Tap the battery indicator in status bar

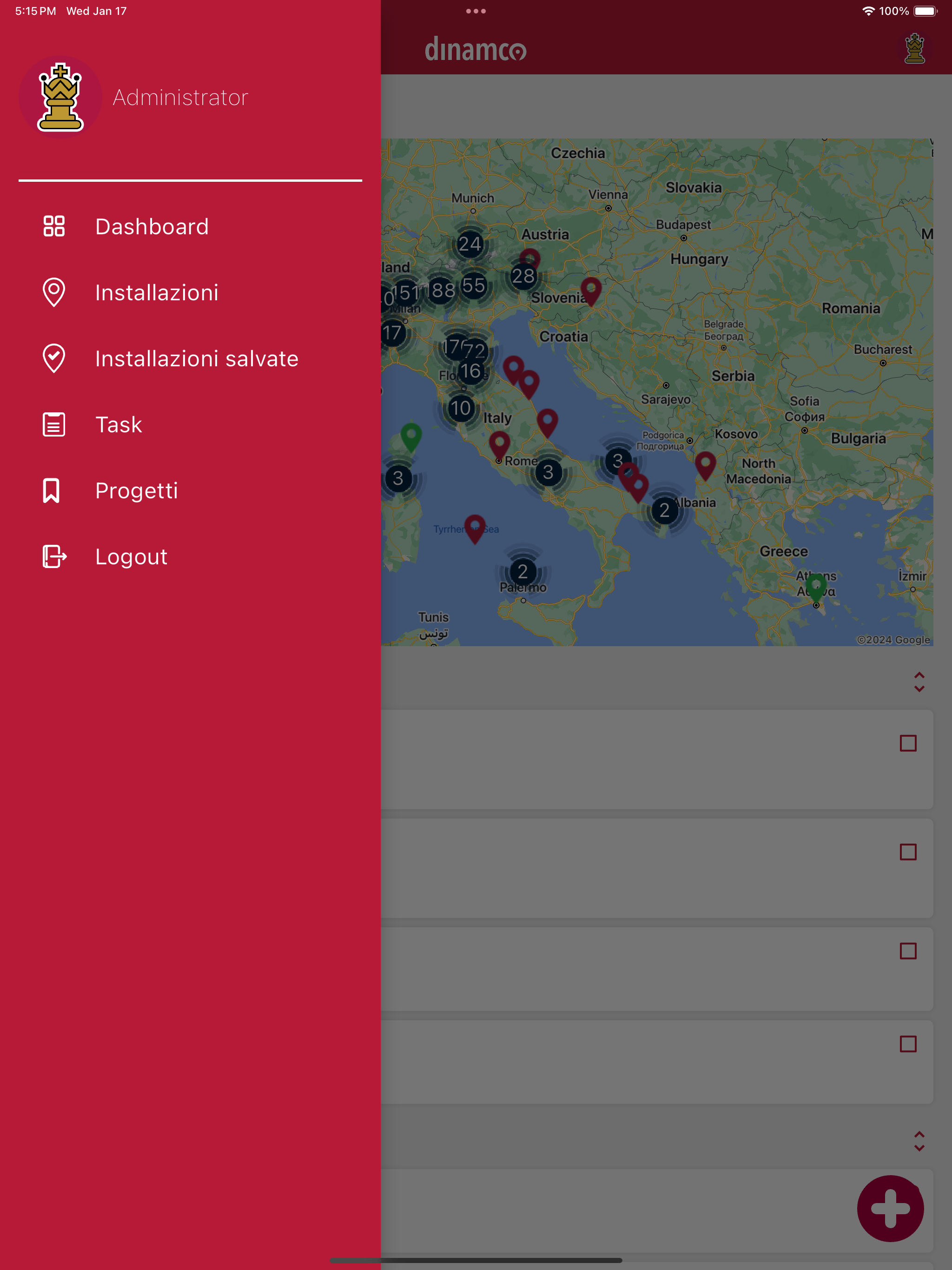[926, 11]
